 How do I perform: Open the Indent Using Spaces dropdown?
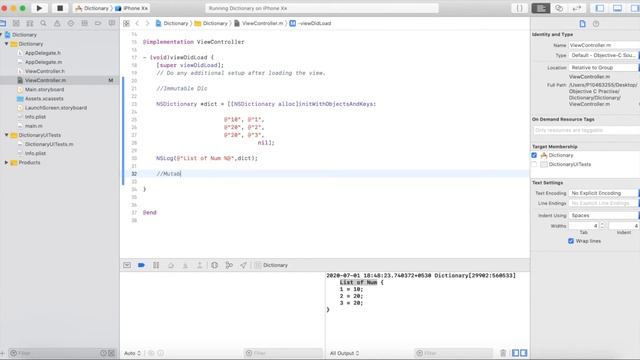604,215
